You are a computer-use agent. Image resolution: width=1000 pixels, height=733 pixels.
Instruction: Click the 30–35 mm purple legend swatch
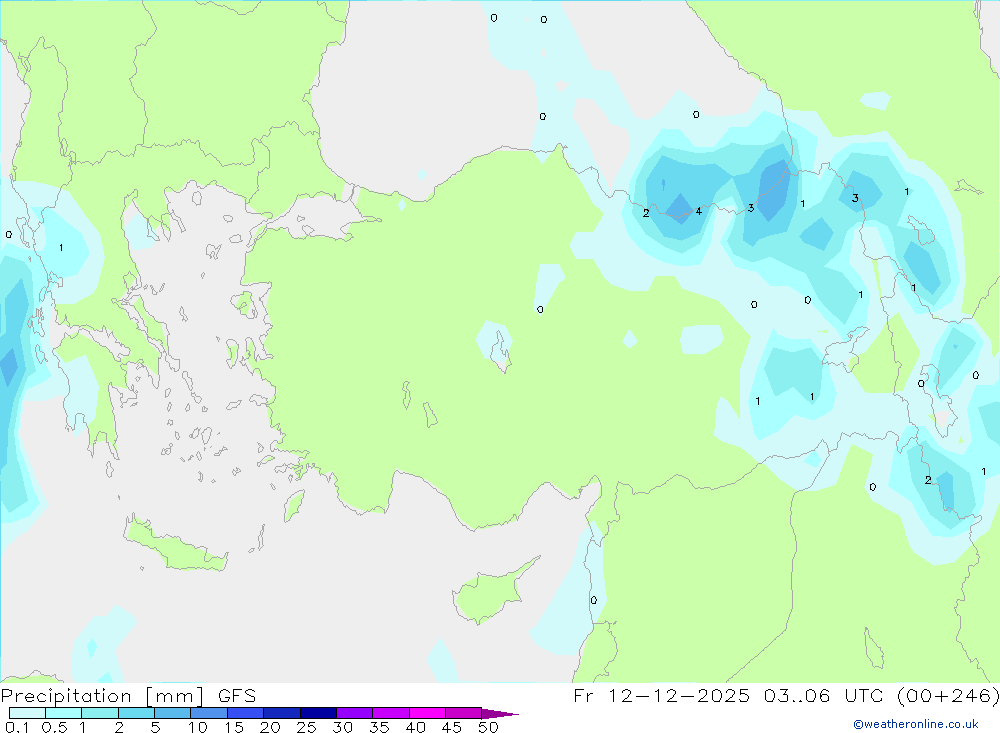[x=355, y=713]
